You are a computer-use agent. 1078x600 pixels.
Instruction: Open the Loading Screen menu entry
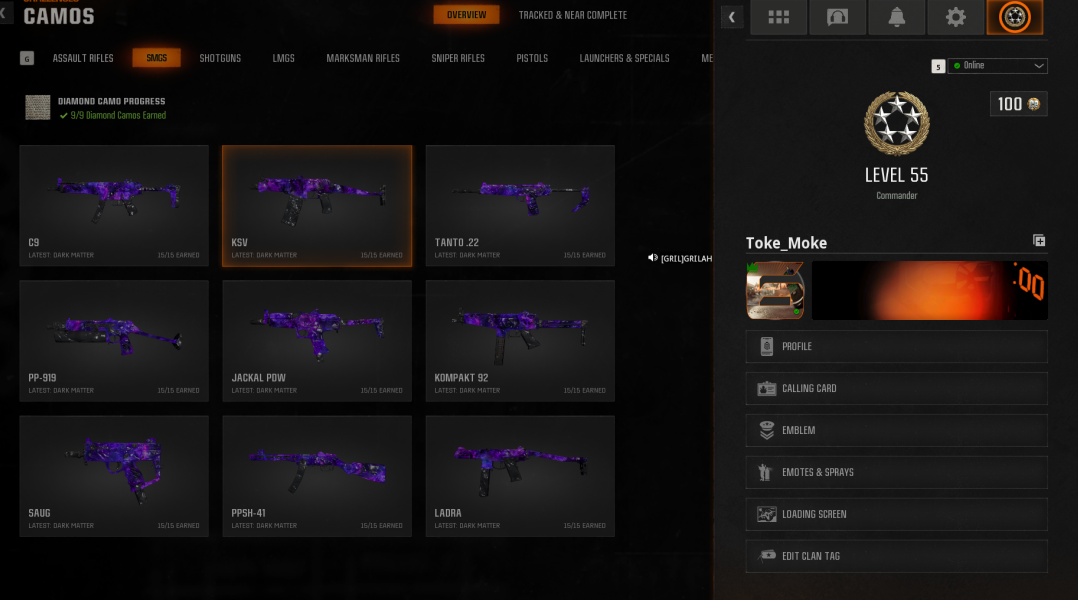(896, 514)
